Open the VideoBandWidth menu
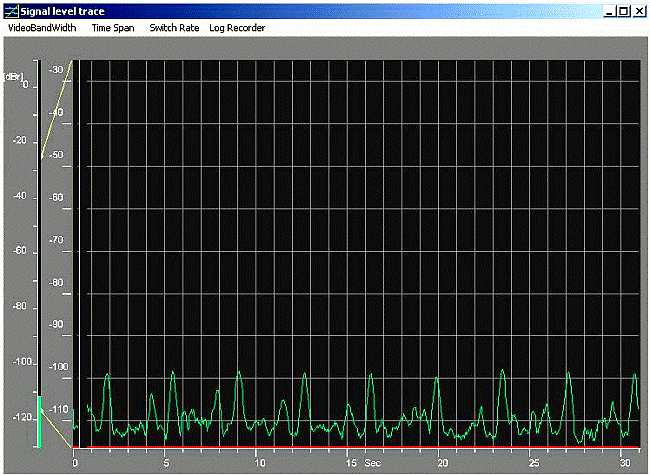 [41, 28]
